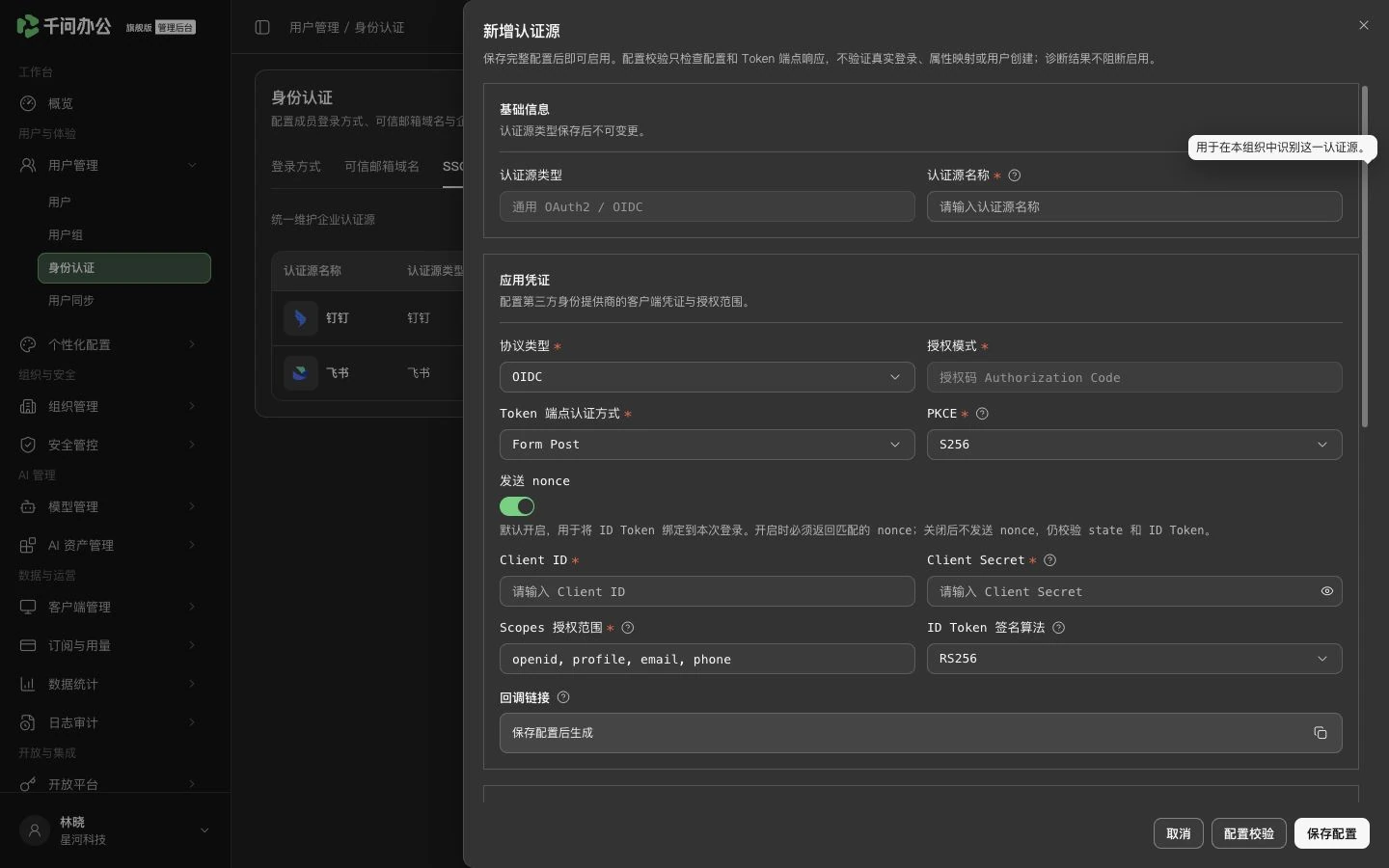Click the dialog's vertical scrollbar

point(1365,257)
